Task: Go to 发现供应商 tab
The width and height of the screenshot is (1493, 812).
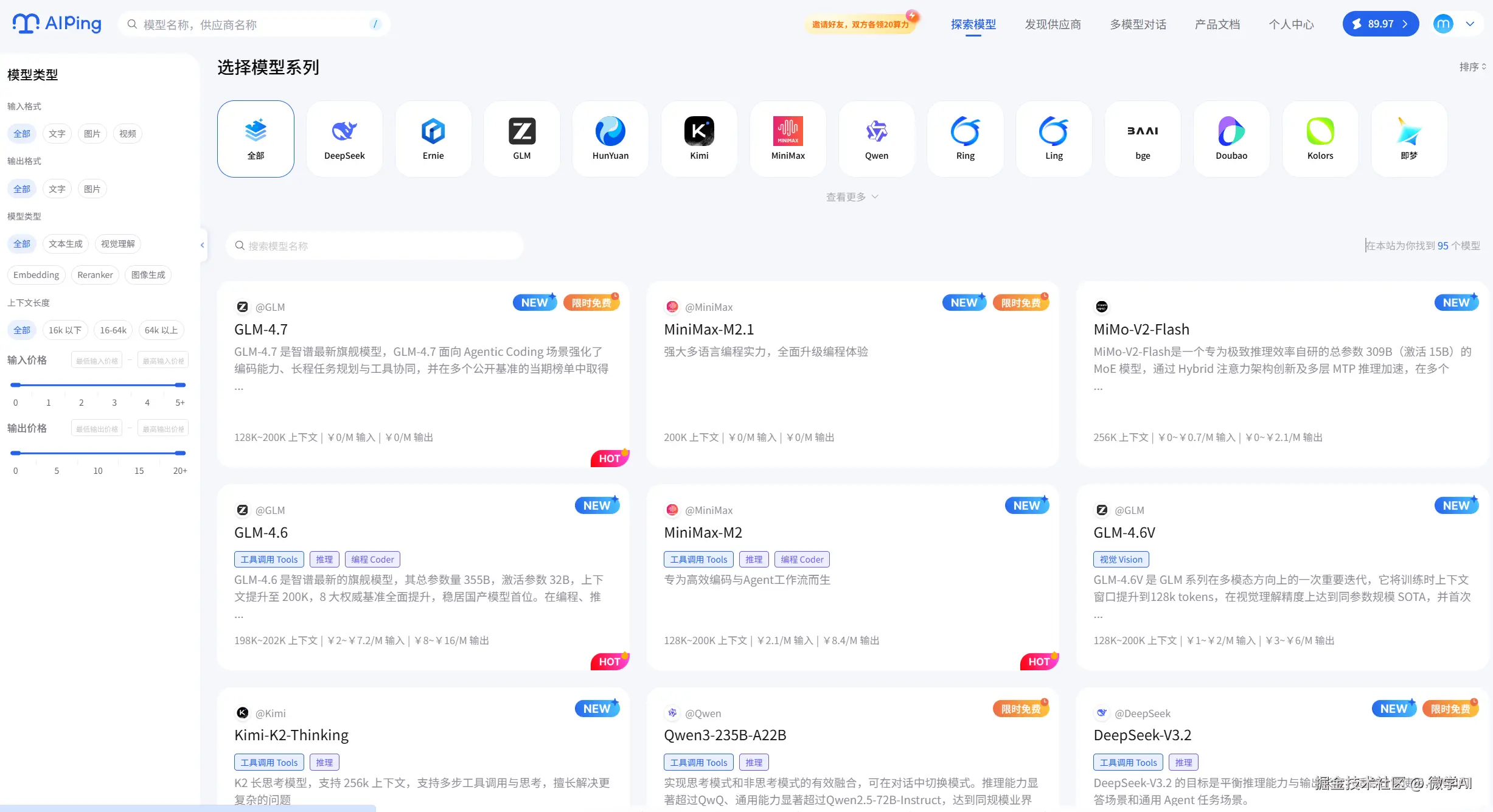Action: (1053, 24)
